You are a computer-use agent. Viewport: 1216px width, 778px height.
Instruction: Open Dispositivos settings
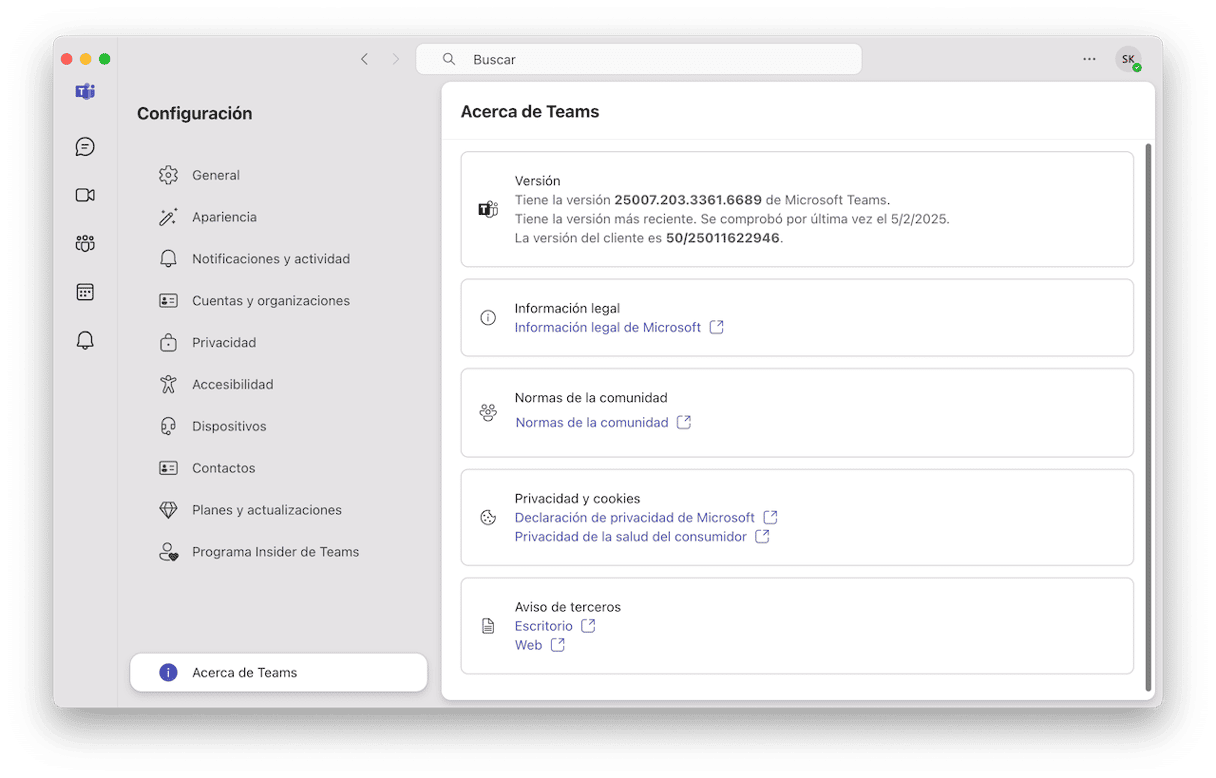(279, 427)
